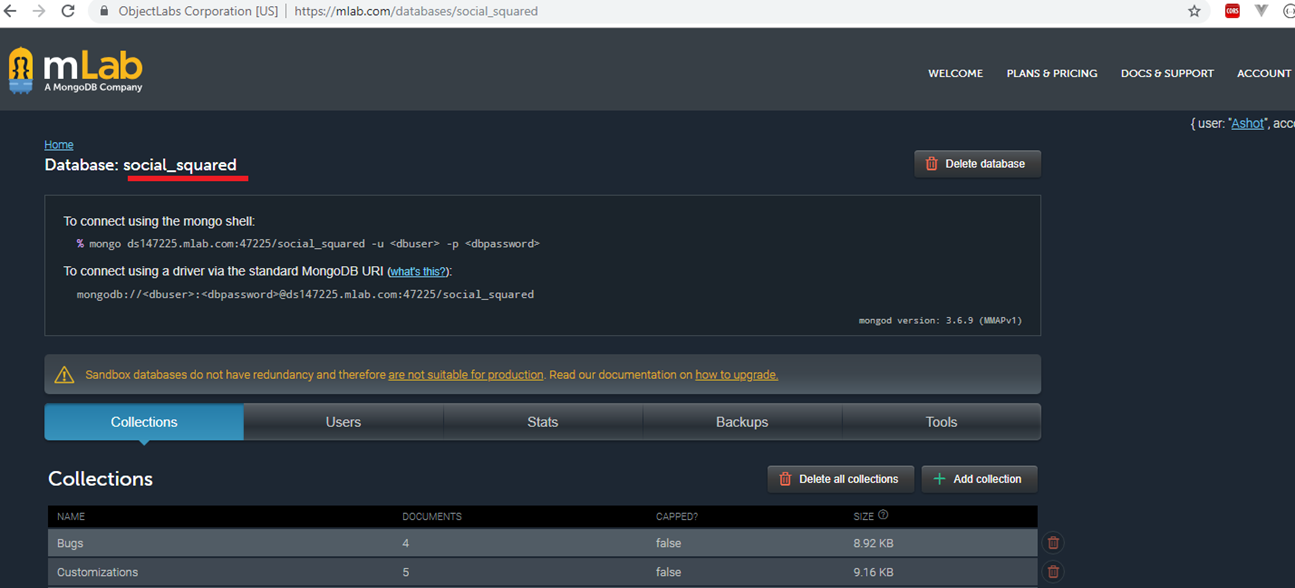
Task: Follow the Home breadcrumb link
Action: (x=59, y=145)
